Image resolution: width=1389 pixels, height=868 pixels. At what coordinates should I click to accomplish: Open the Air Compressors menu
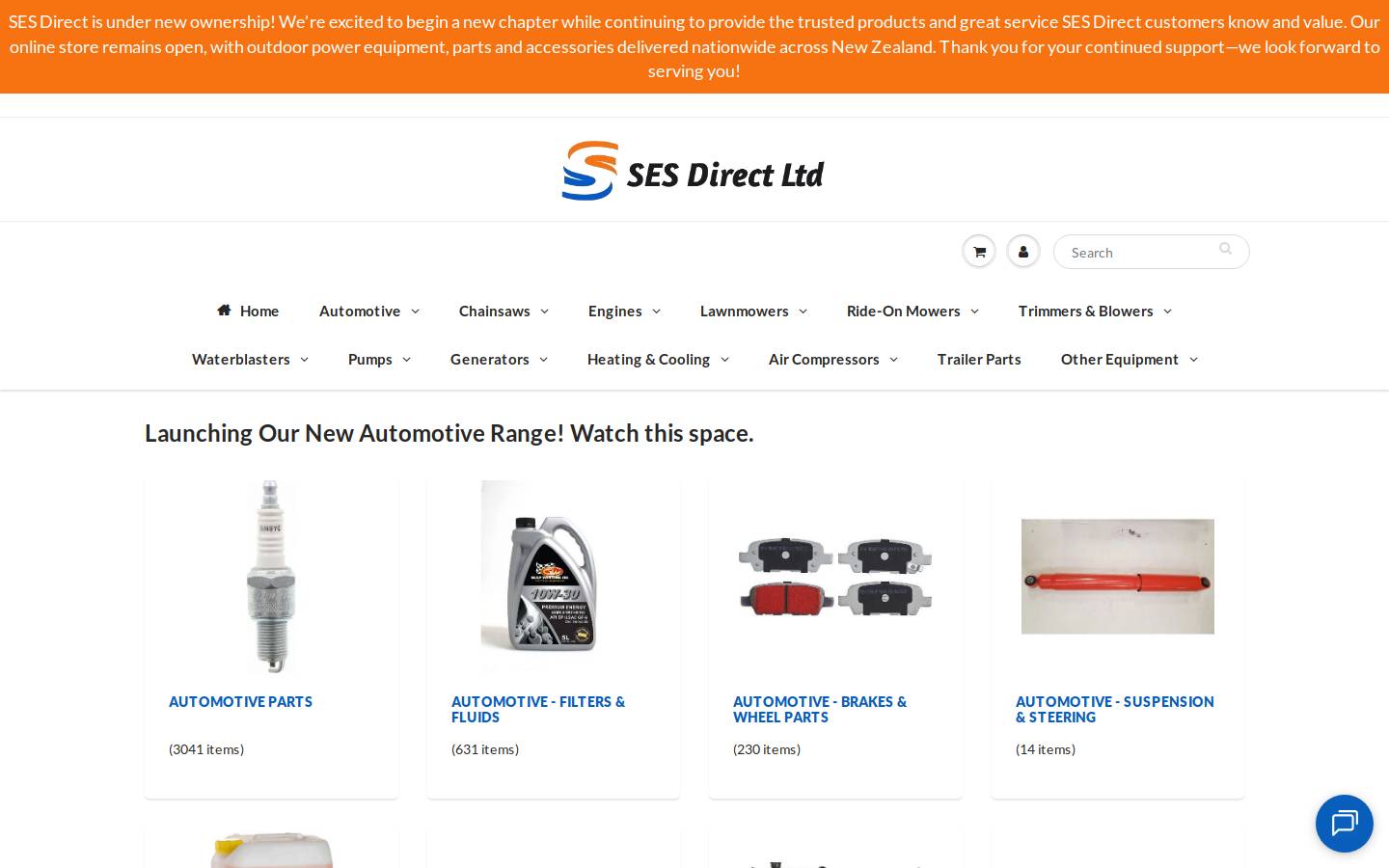tap(824, 359)
